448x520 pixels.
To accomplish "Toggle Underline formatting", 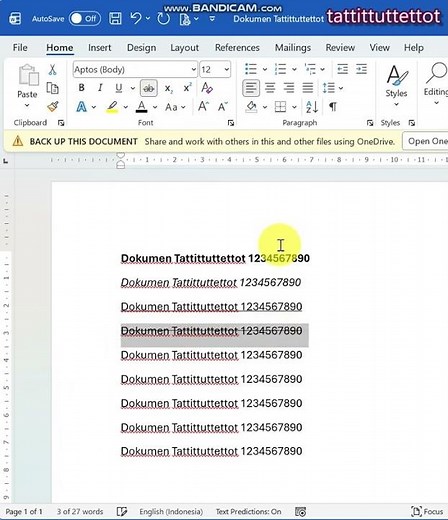I will coord(119,88).
